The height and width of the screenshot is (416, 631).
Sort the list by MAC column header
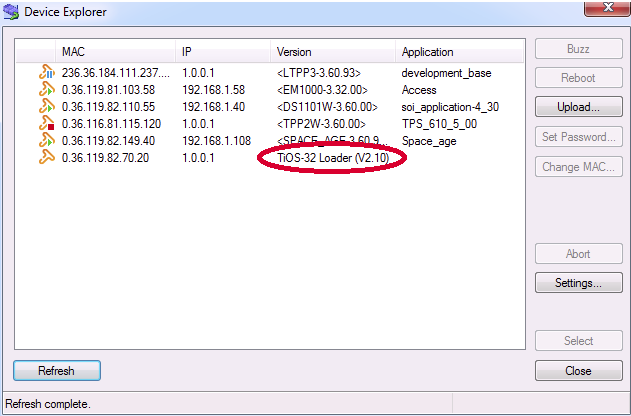pos(74,52)
